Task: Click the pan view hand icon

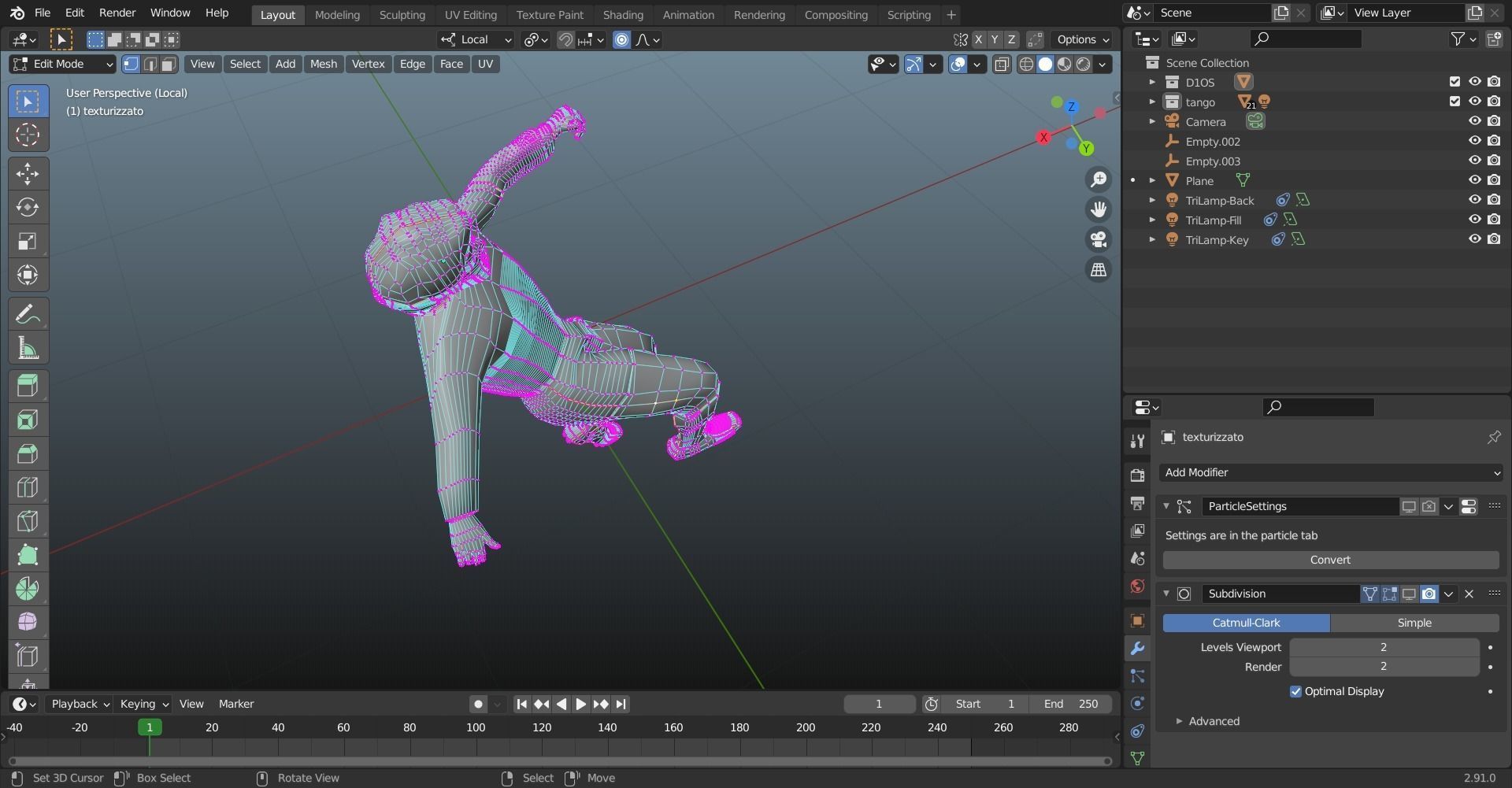Action: click(x=1098, y=209)
